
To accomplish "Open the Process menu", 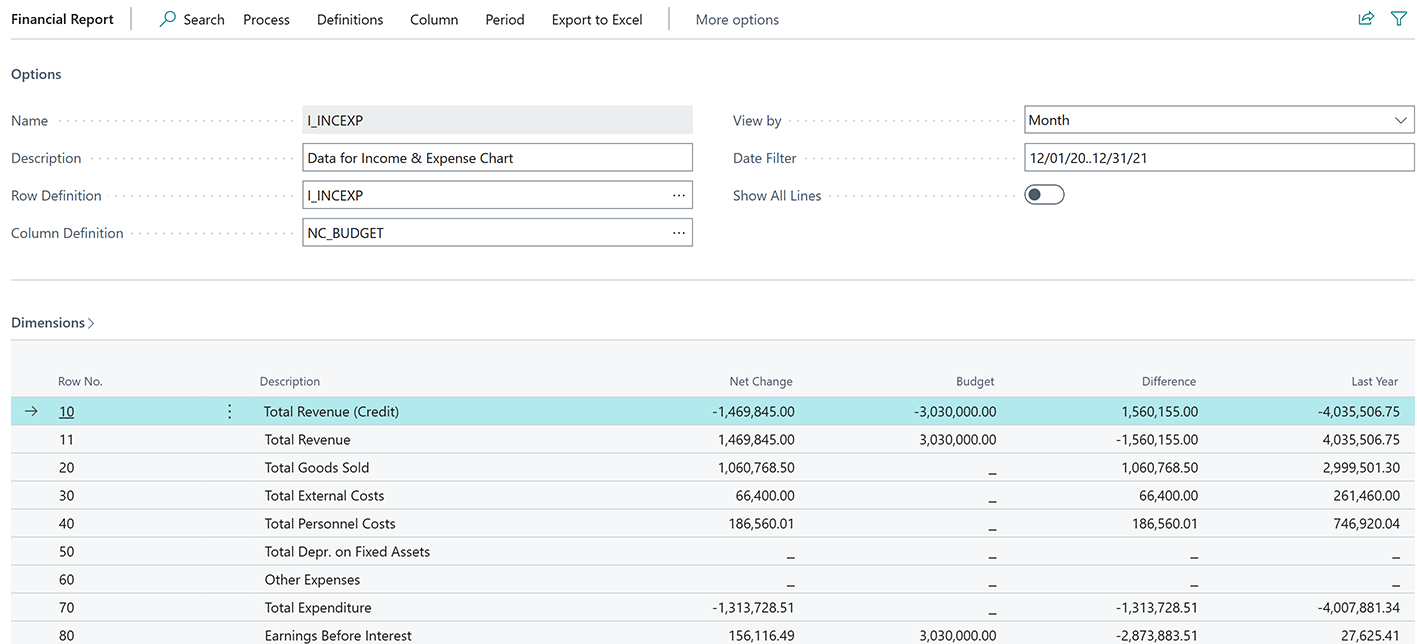I will (x=266, y=19).
